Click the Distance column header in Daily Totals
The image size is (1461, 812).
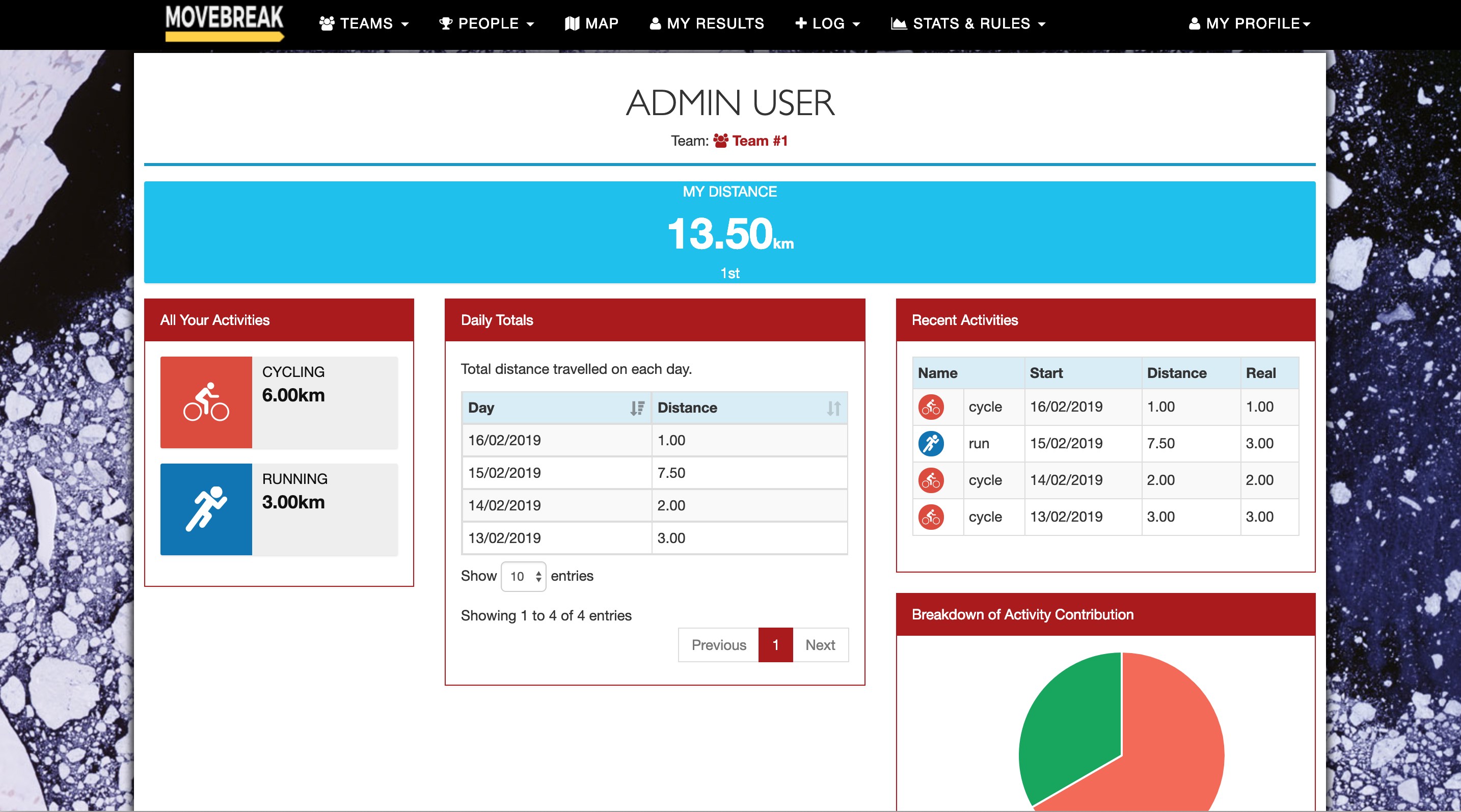[749, 408]
